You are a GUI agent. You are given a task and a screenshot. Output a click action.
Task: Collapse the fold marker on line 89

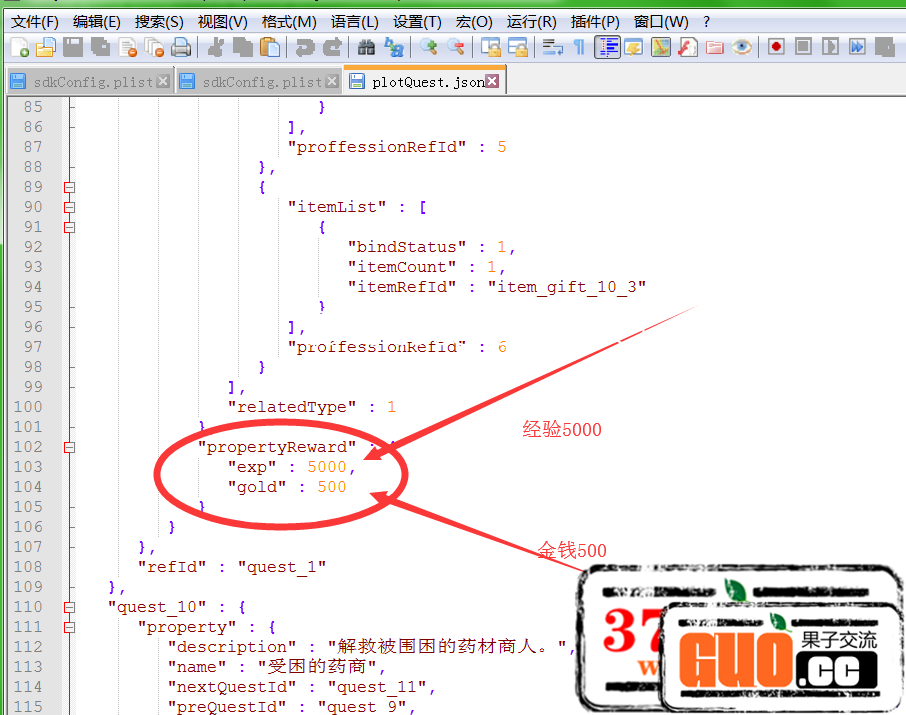(x=69, y=187)
